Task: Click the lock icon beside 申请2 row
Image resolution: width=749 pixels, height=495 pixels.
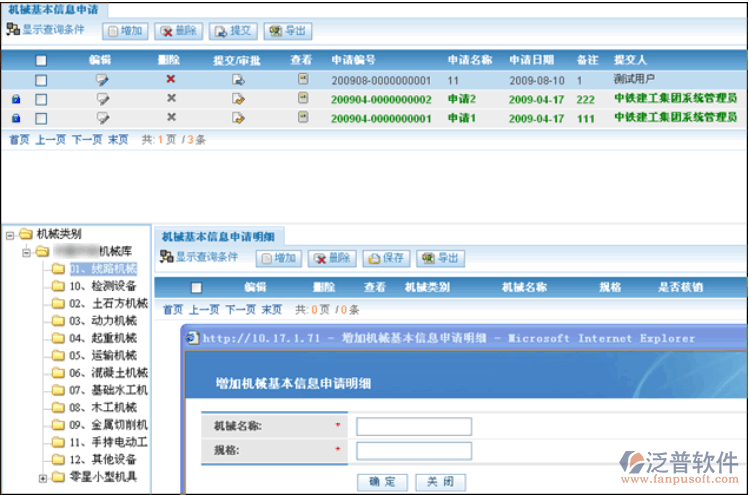Action: pyautogui.click(x=15, y=99)
